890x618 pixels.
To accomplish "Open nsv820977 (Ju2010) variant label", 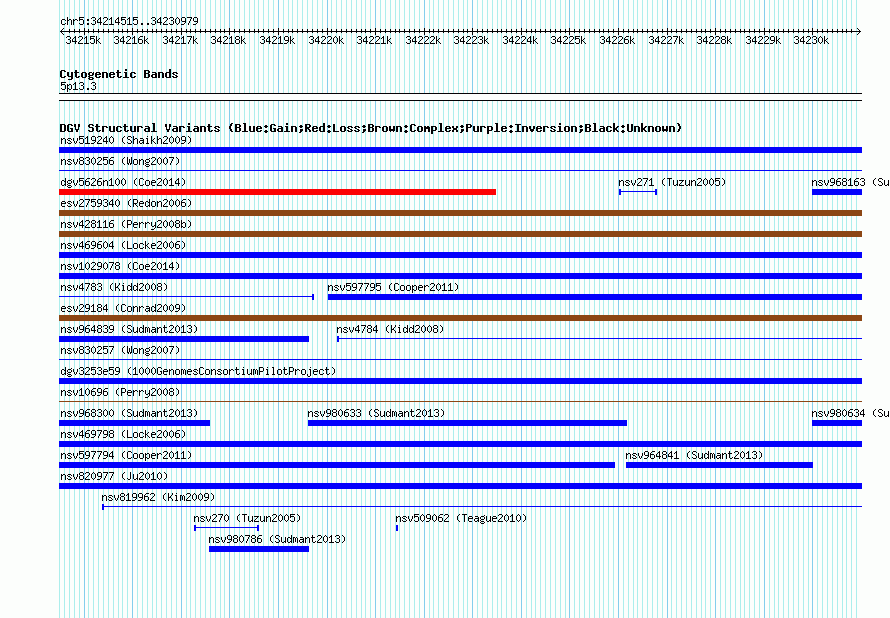I will (114, 476).
